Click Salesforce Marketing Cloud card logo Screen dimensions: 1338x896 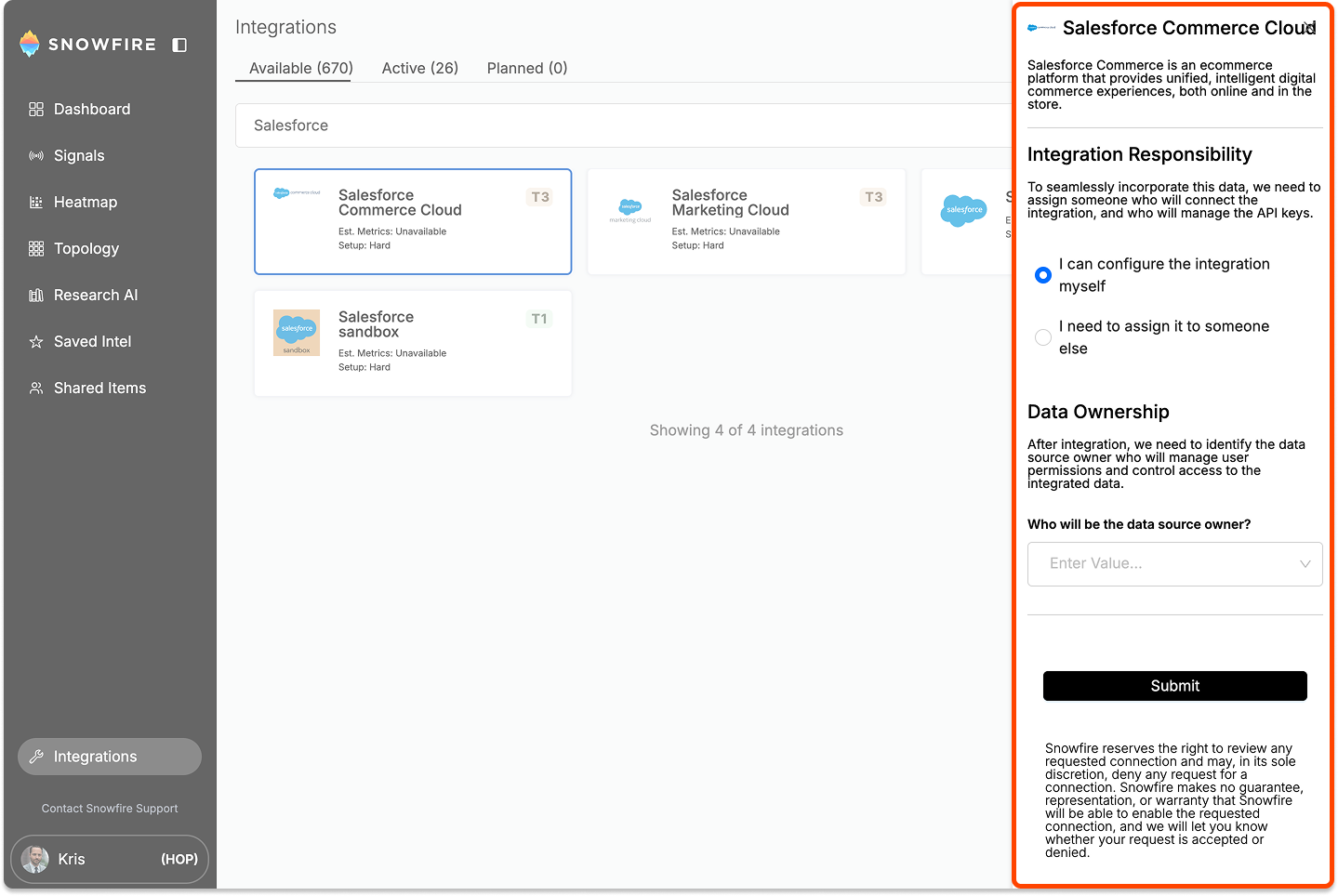[630, 211]
